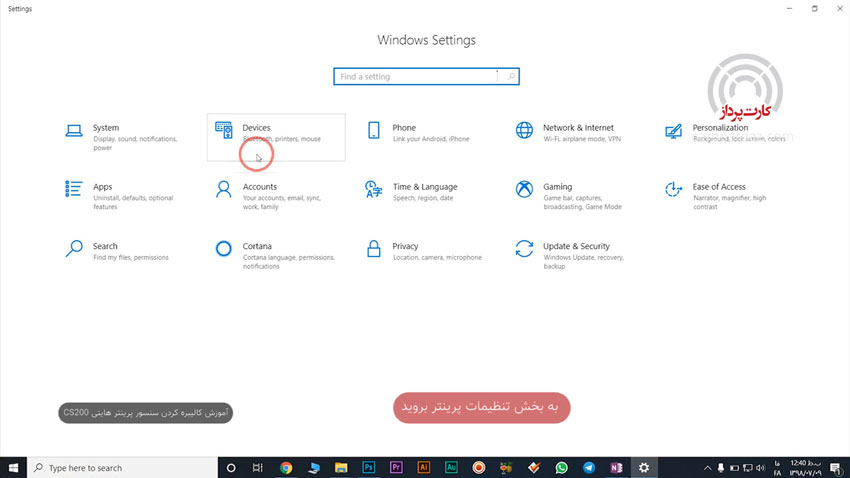Image resolution: width=850 pixels, height=478 pixels.
Task: Click "Speech, region, date" description
Action: pyautogui.click(x=423, y=198)
